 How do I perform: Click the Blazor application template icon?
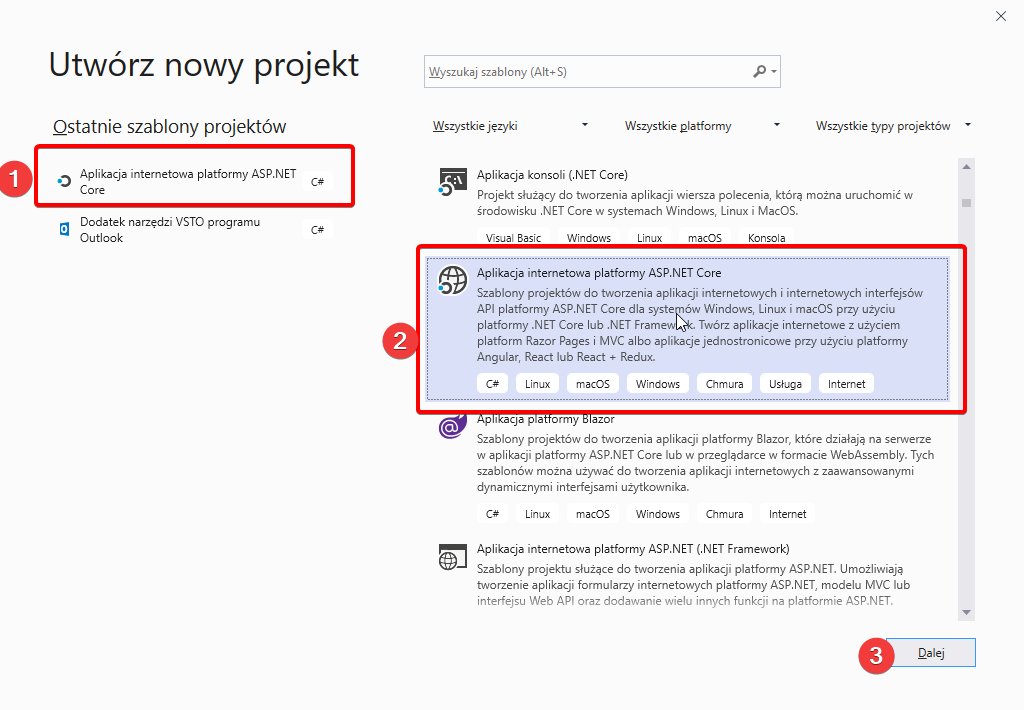tap(452, 427)
